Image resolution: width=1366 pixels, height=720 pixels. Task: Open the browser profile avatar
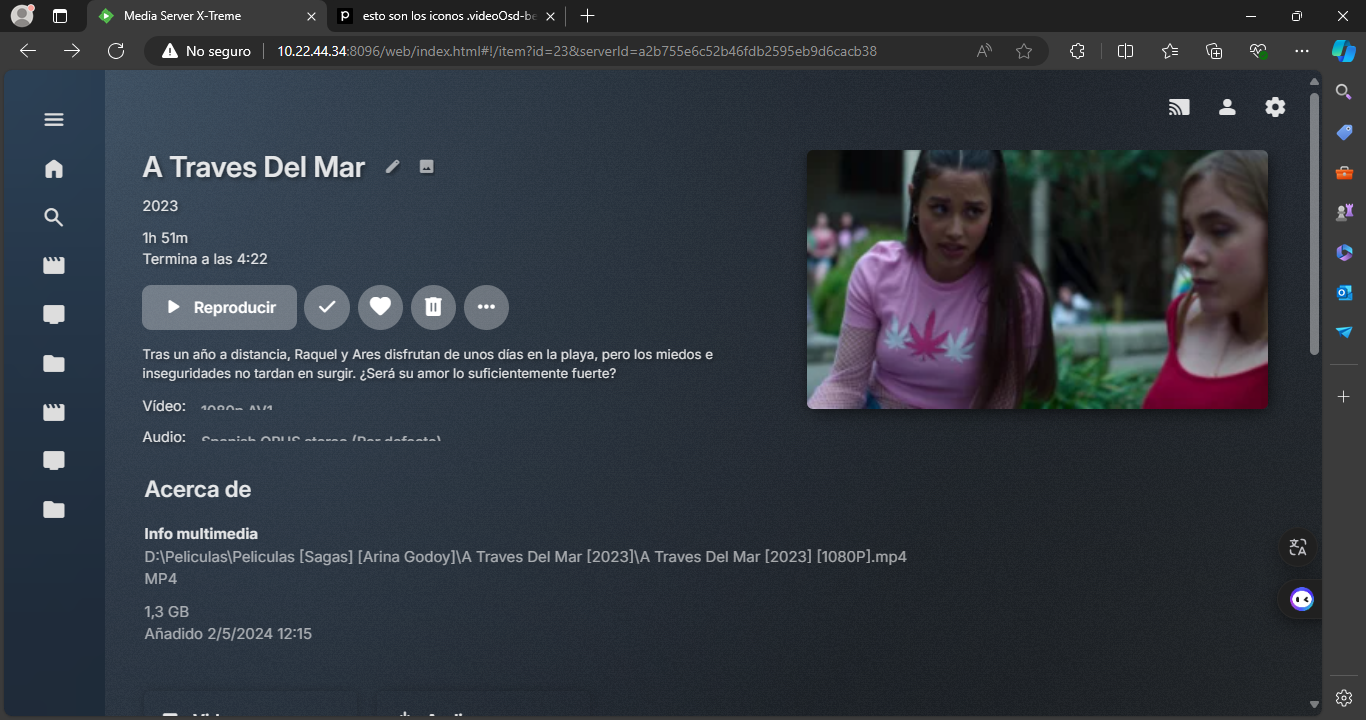(x=22, y=16)
